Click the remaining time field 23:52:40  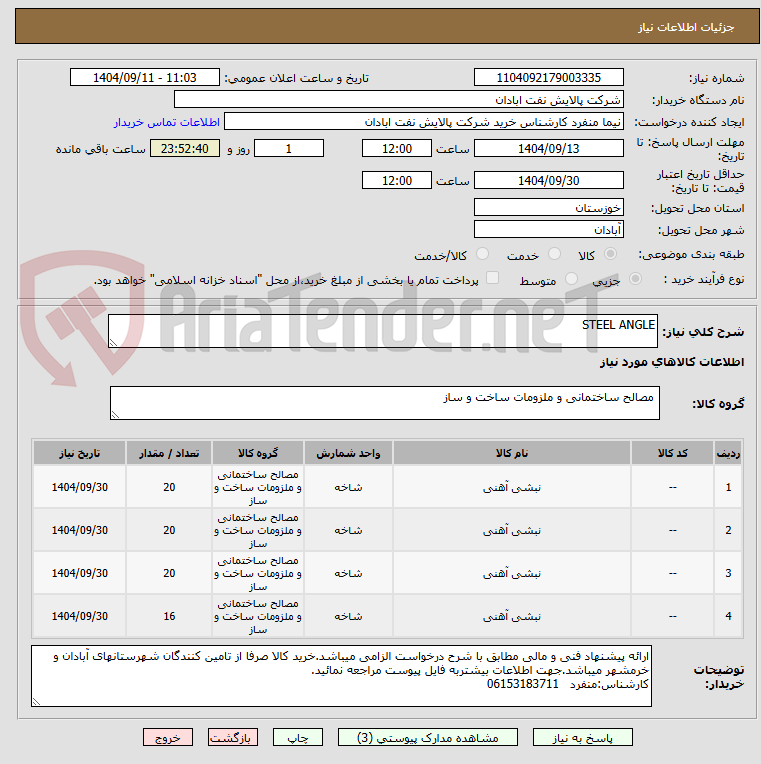185,148
